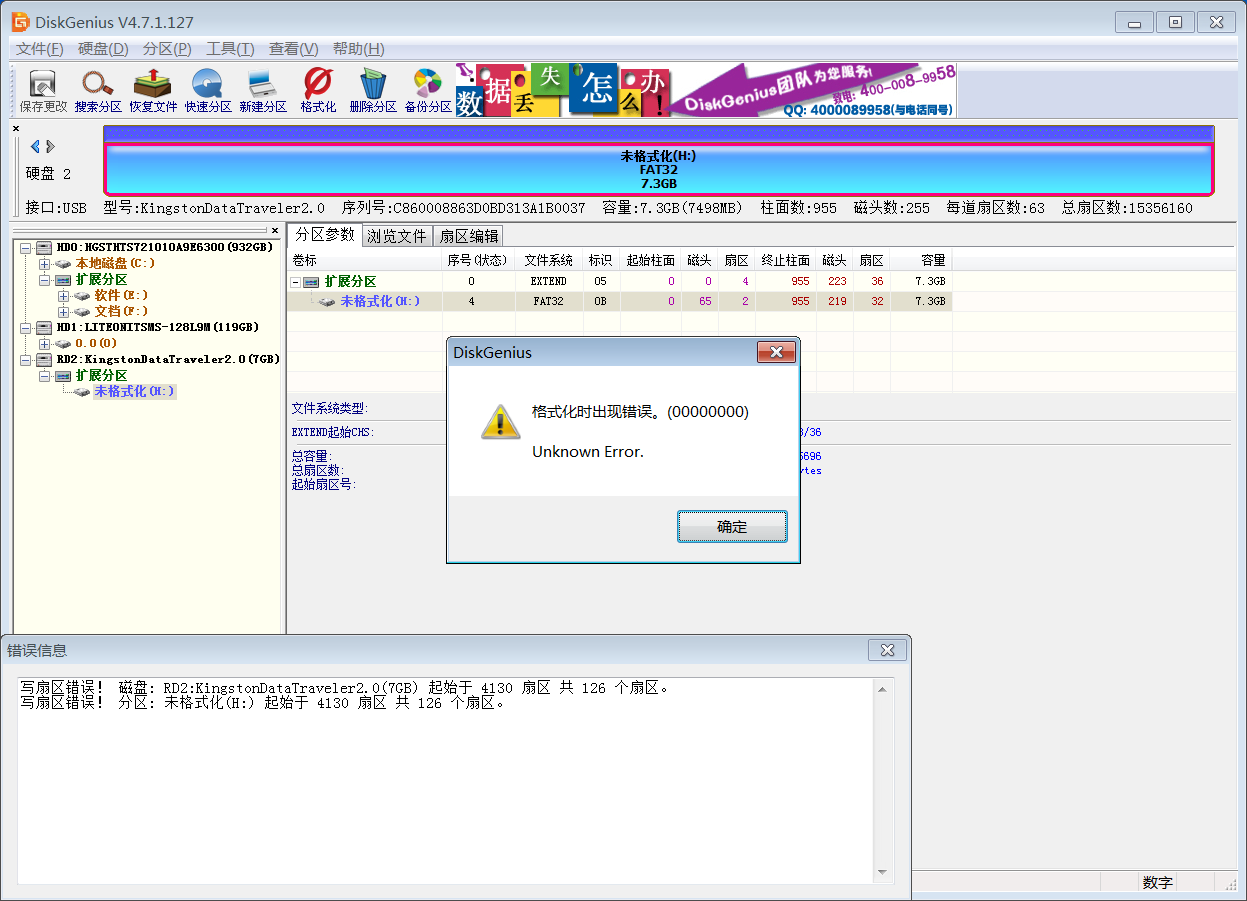Click the 文档(F:) drive icon
The width and height of the screenshot is (1247, 901).
click(x=82, y=311)
